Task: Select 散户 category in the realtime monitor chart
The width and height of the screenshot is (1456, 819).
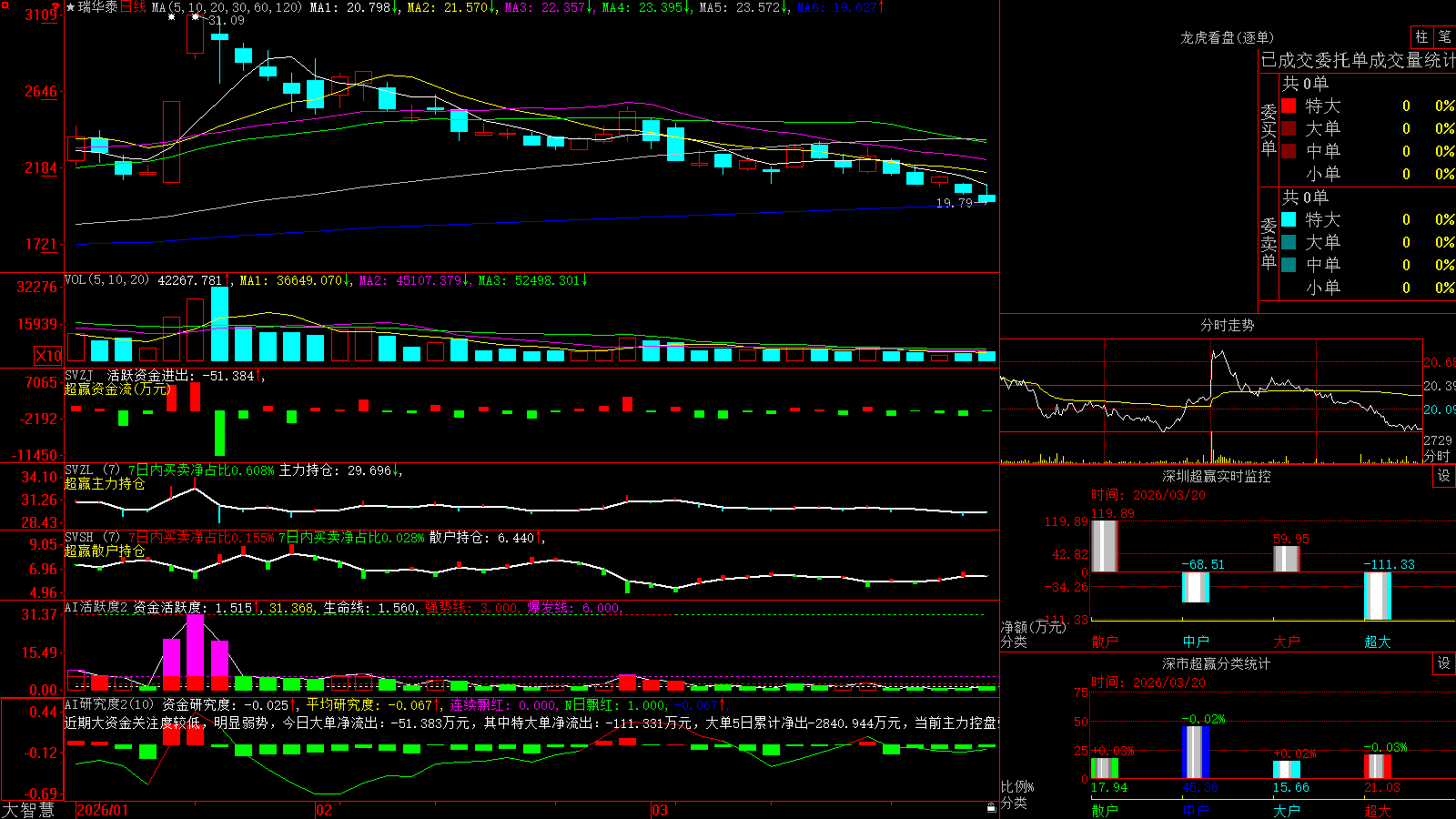Action: coord(1105,641)
